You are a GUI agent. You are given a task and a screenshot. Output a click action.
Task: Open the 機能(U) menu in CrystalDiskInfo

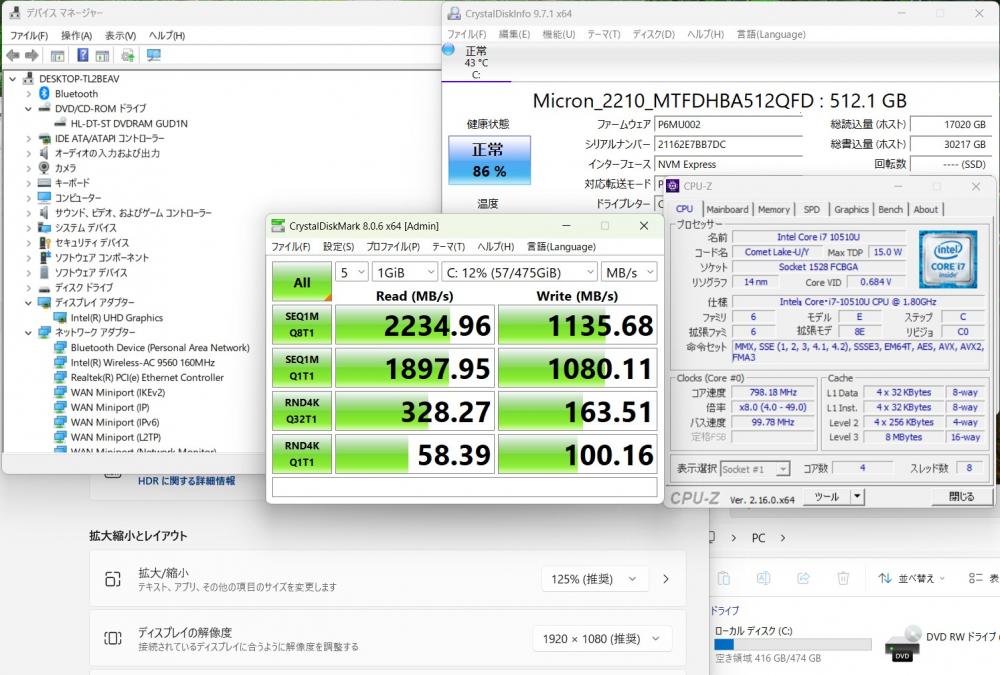pos(558,34)
